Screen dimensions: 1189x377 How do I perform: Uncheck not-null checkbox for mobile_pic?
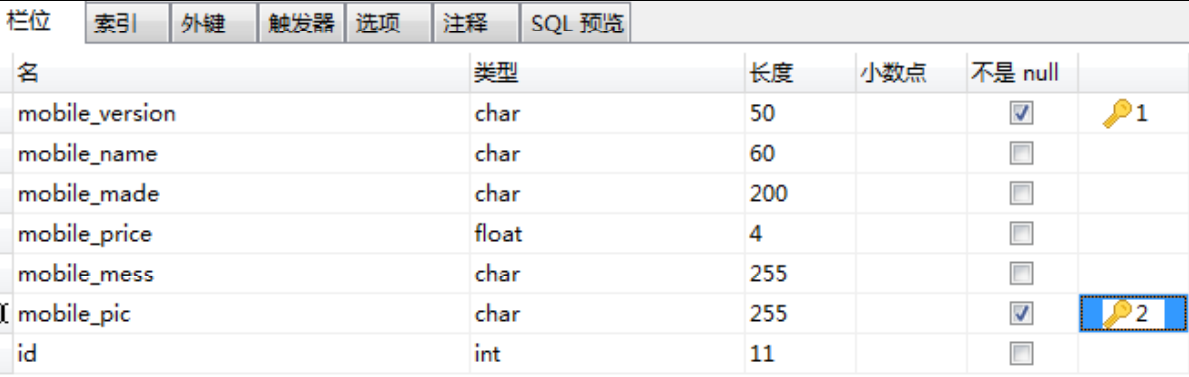coord(1021,313)
